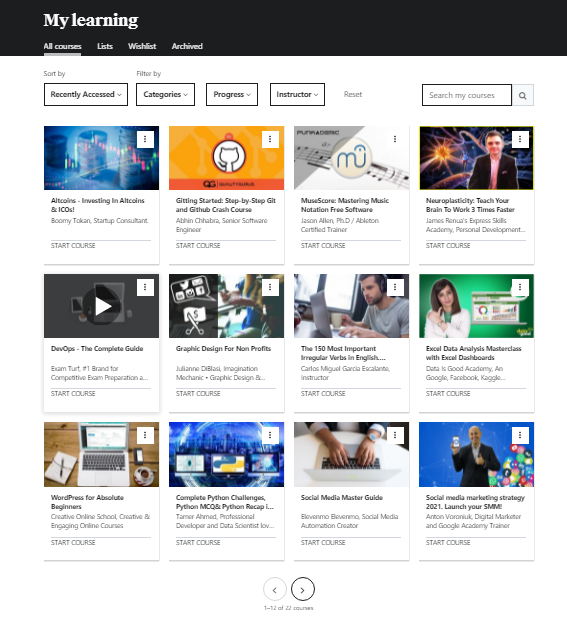Open the GitHub octocat course thumbnail
567x629 pixels.
[x=226, y=158]
